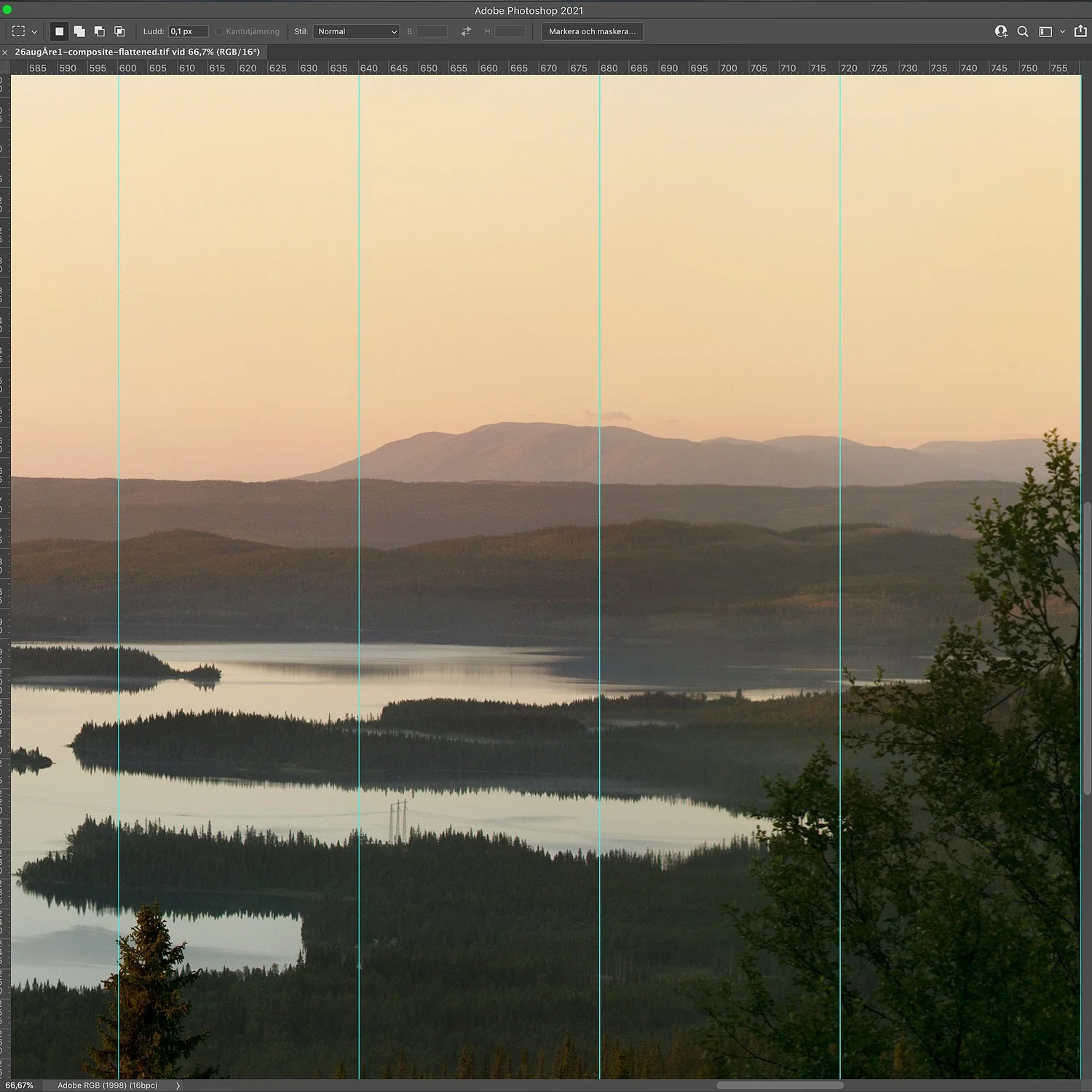Click the H height input field

[x=510, y=31]
